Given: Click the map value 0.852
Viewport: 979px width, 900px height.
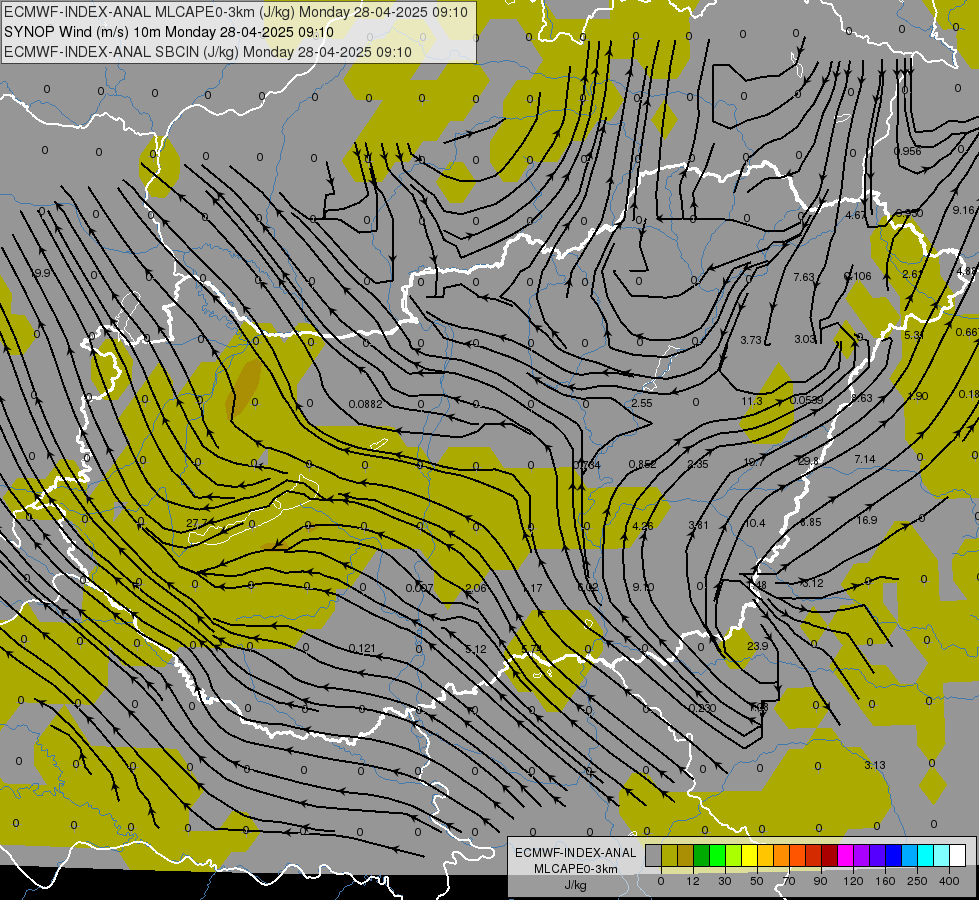Looking at the screenshot, I should click(x=642, y=464).
